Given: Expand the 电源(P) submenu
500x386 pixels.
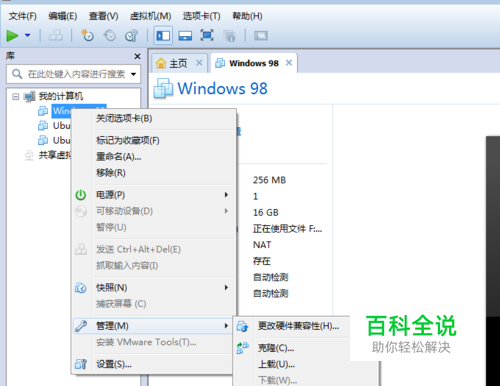Looking at the screenshot, I should [152, 195].
